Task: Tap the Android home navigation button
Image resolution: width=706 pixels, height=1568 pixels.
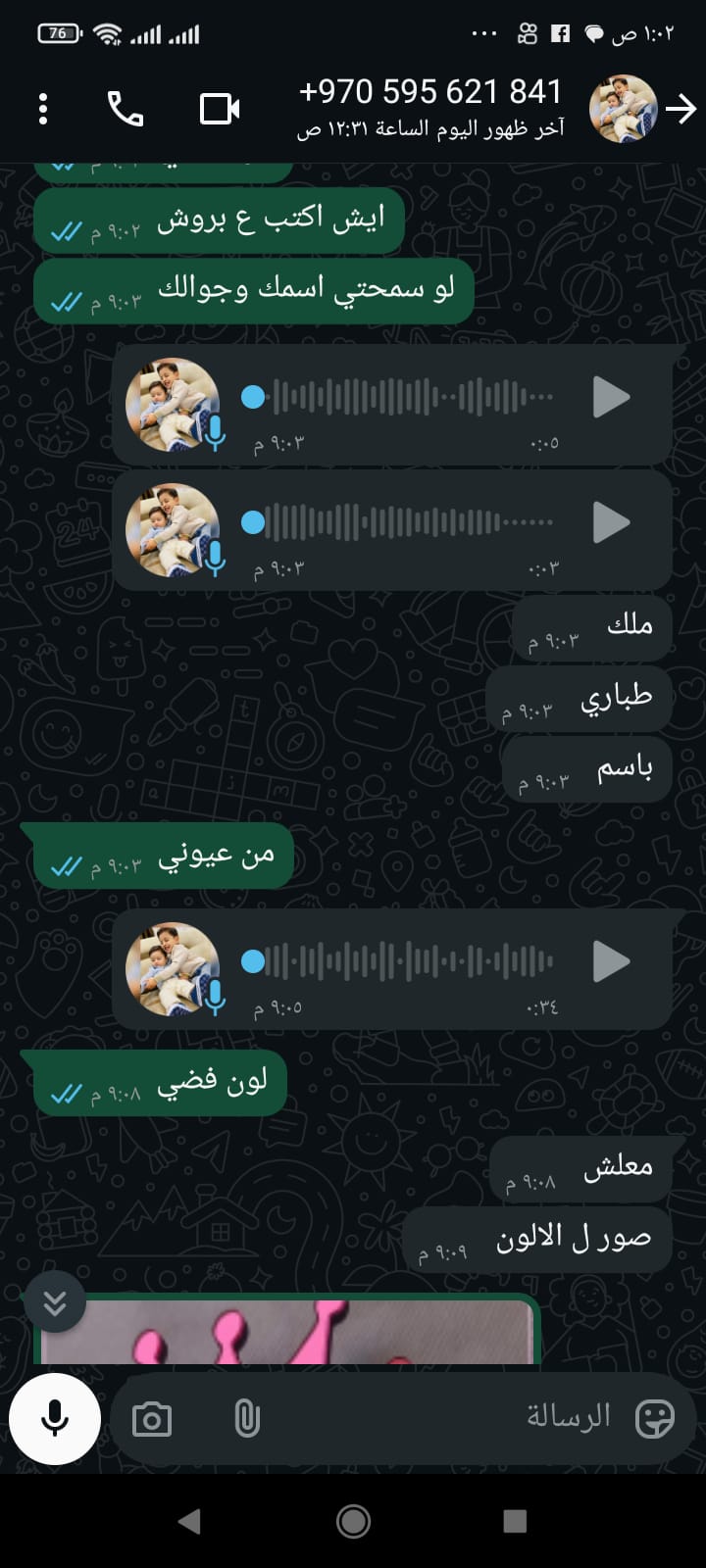Action: click(x=353, y=1521)
